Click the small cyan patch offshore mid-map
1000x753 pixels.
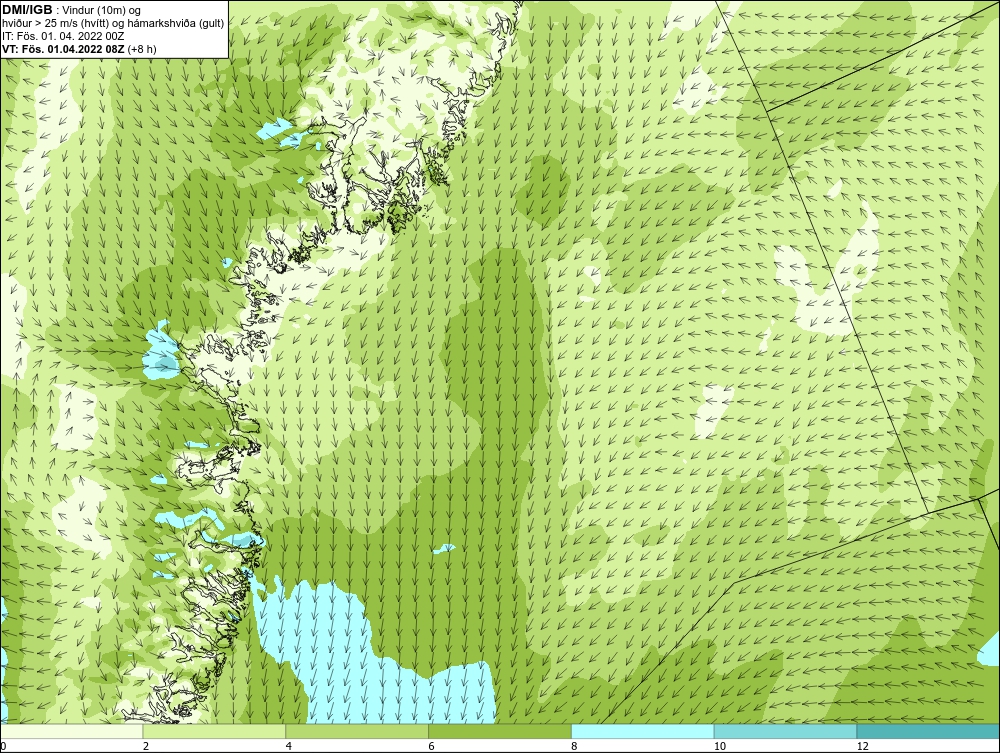443,548
